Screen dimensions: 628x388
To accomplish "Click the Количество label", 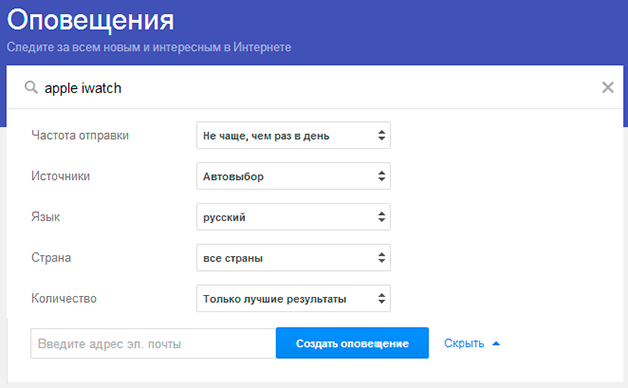I will (x=64, y=299).
